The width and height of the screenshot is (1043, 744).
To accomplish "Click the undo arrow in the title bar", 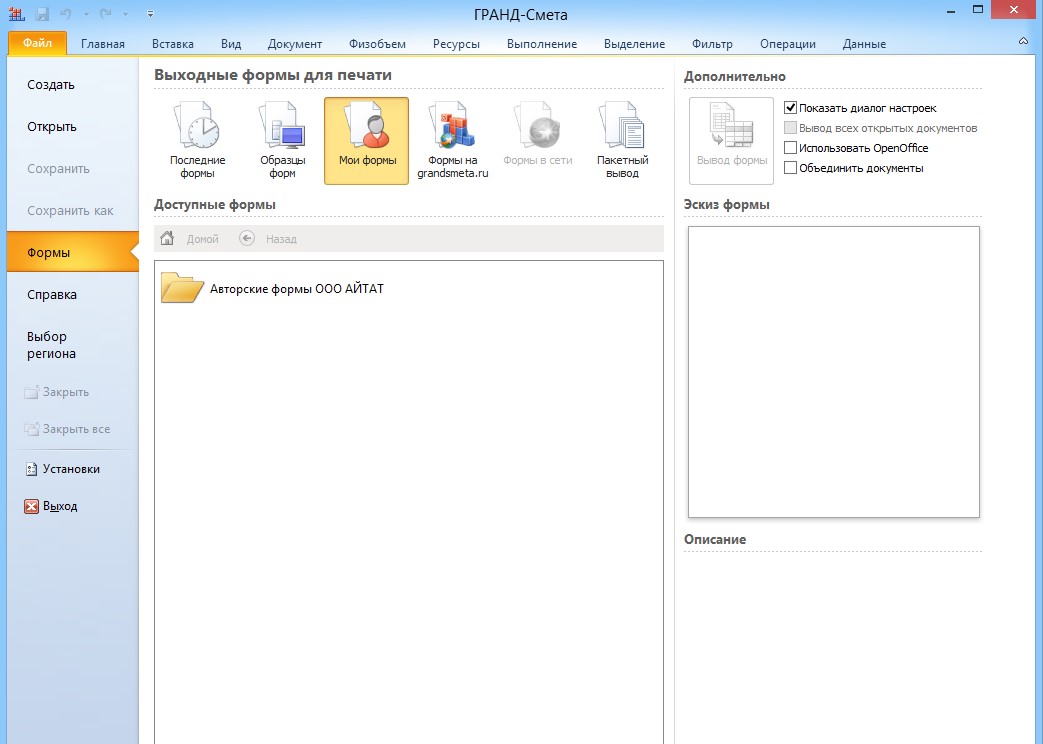I will coord(65,13).
